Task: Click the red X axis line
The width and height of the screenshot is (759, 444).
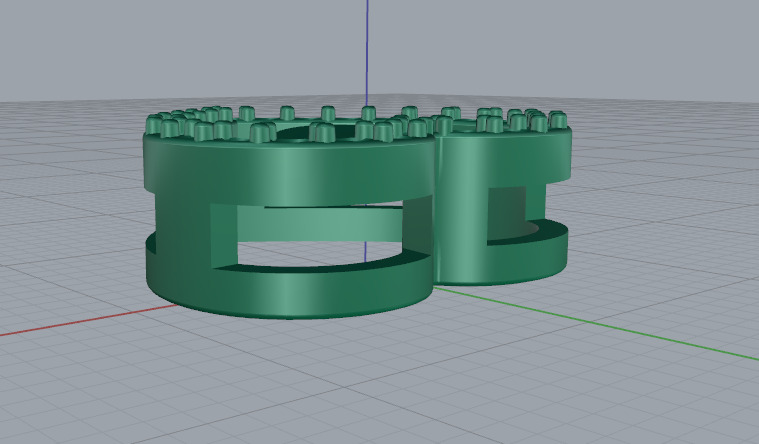Action: tap(87, 320)
